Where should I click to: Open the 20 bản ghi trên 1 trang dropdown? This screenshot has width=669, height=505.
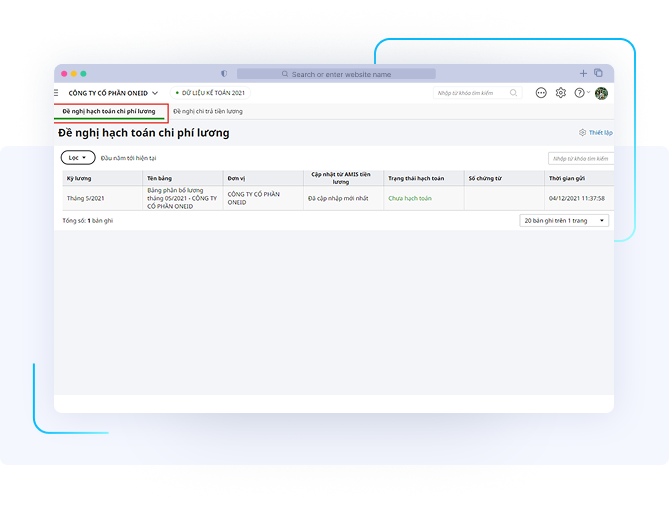pos(564,220)
